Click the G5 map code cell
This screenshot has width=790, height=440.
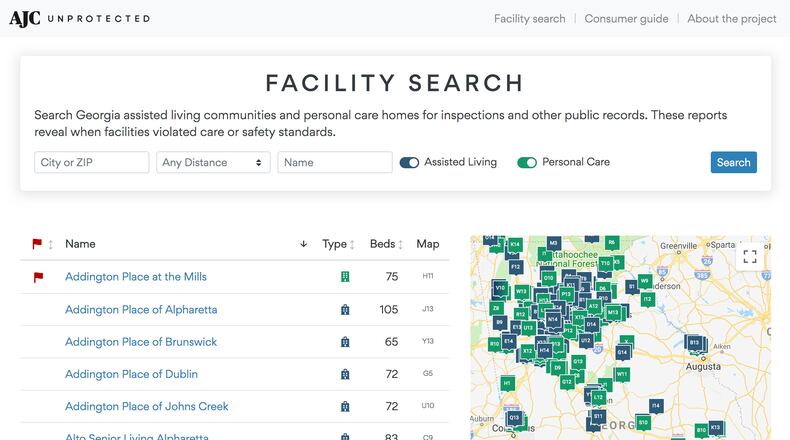click(x=428, y=373)
